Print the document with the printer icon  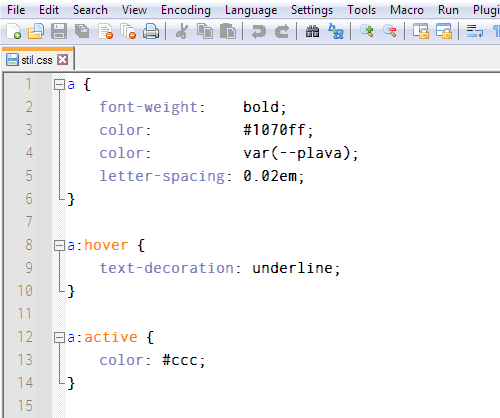151,32
